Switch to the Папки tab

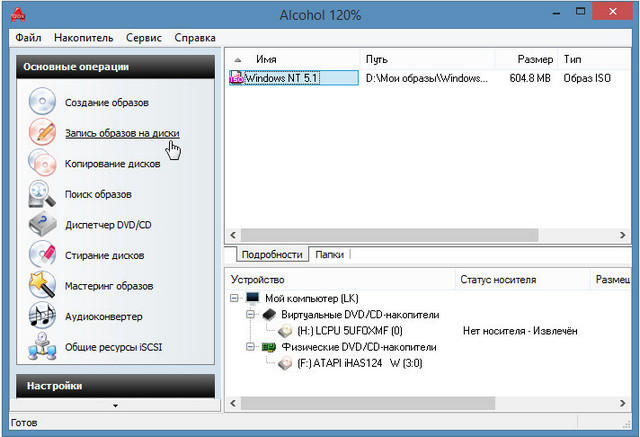(329, 255)
